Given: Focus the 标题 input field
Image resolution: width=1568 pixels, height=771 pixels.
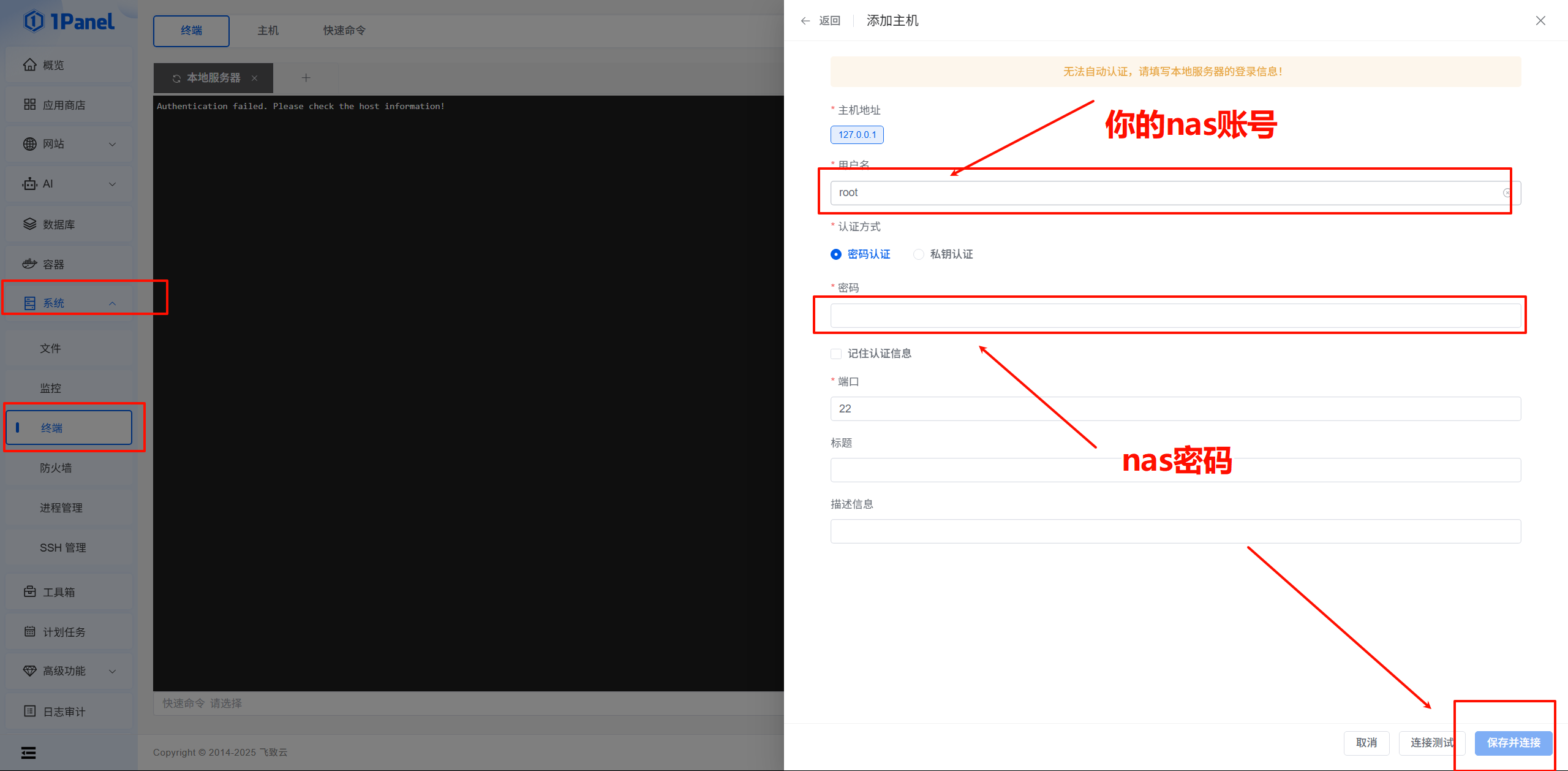Looking at the screenshot, I should 1175,470.
